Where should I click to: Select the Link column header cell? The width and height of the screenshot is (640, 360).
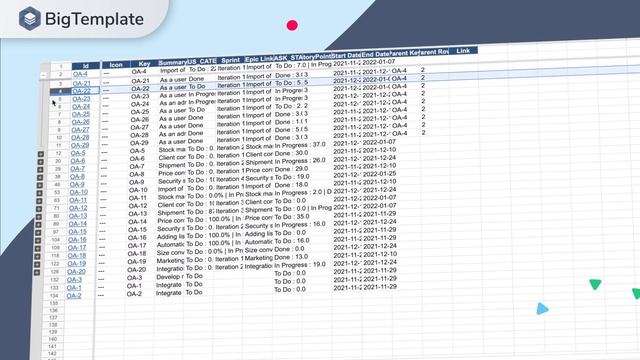(x=463, y=51)
